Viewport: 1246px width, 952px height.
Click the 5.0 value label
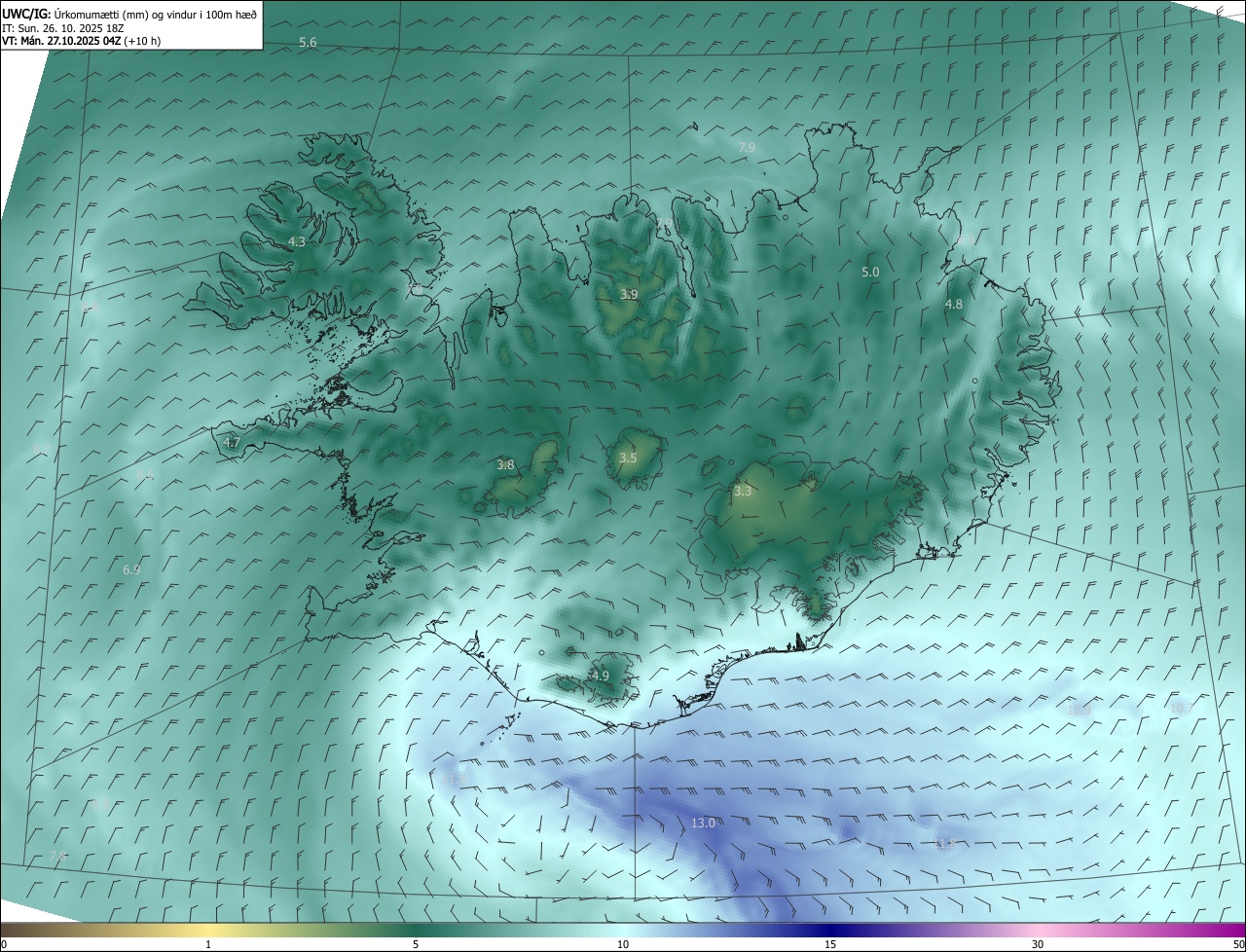(870, 273)
